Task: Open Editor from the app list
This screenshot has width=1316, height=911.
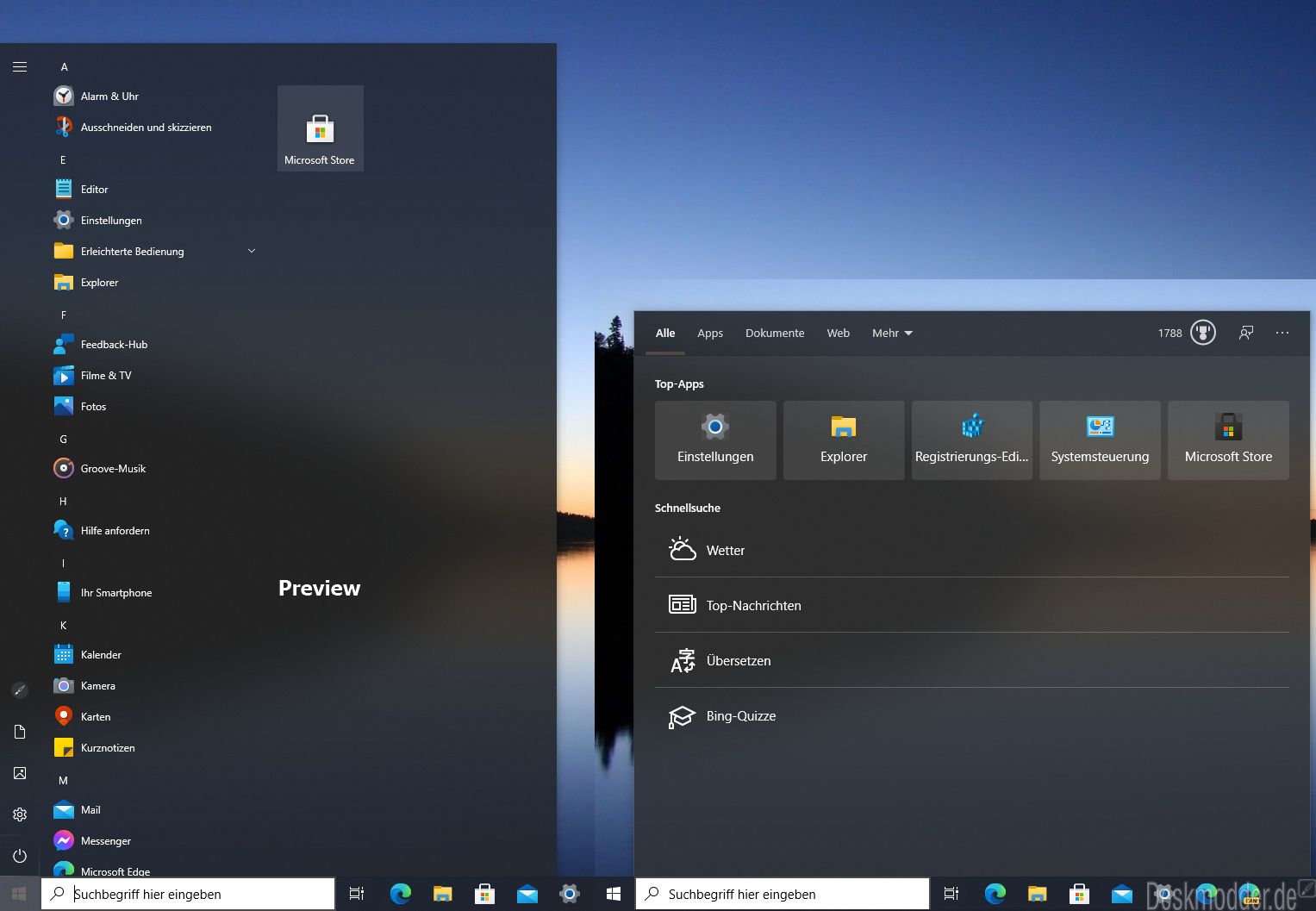Action: coord(155,190)
